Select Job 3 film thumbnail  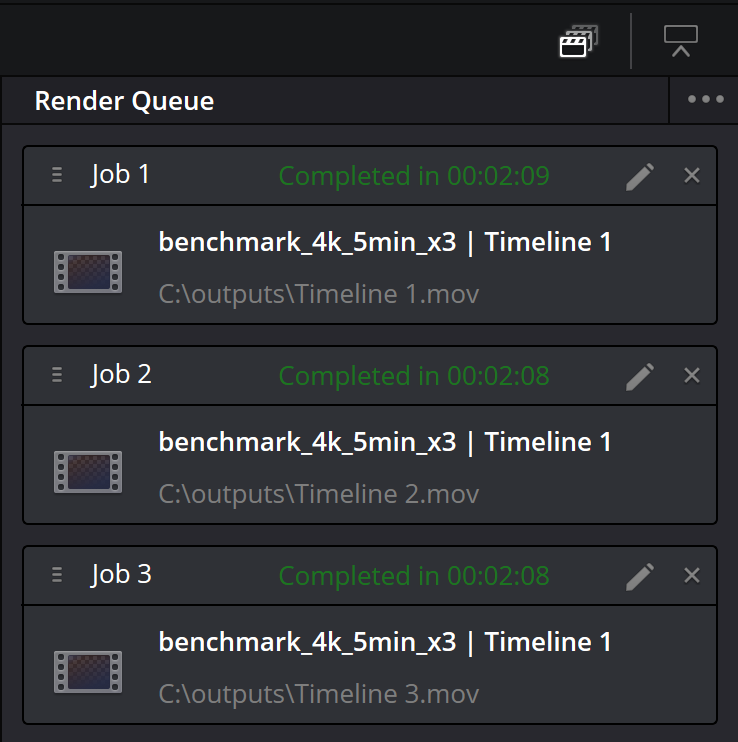pyautogui.click(x=88, y=672)
